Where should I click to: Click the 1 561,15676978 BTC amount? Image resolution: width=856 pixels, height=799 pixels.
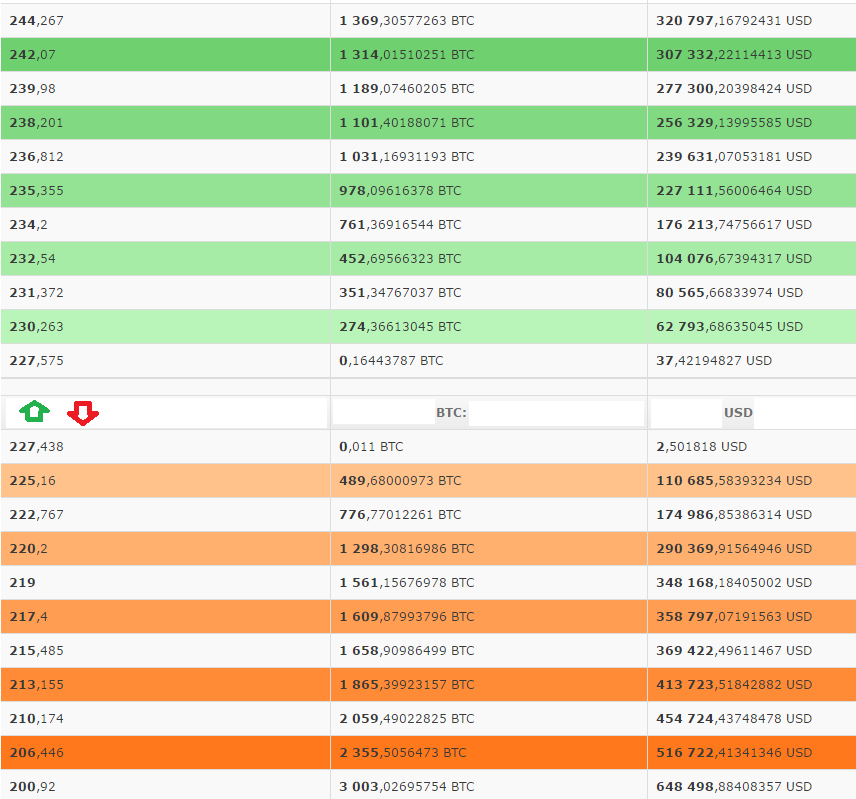pos(407,583)
